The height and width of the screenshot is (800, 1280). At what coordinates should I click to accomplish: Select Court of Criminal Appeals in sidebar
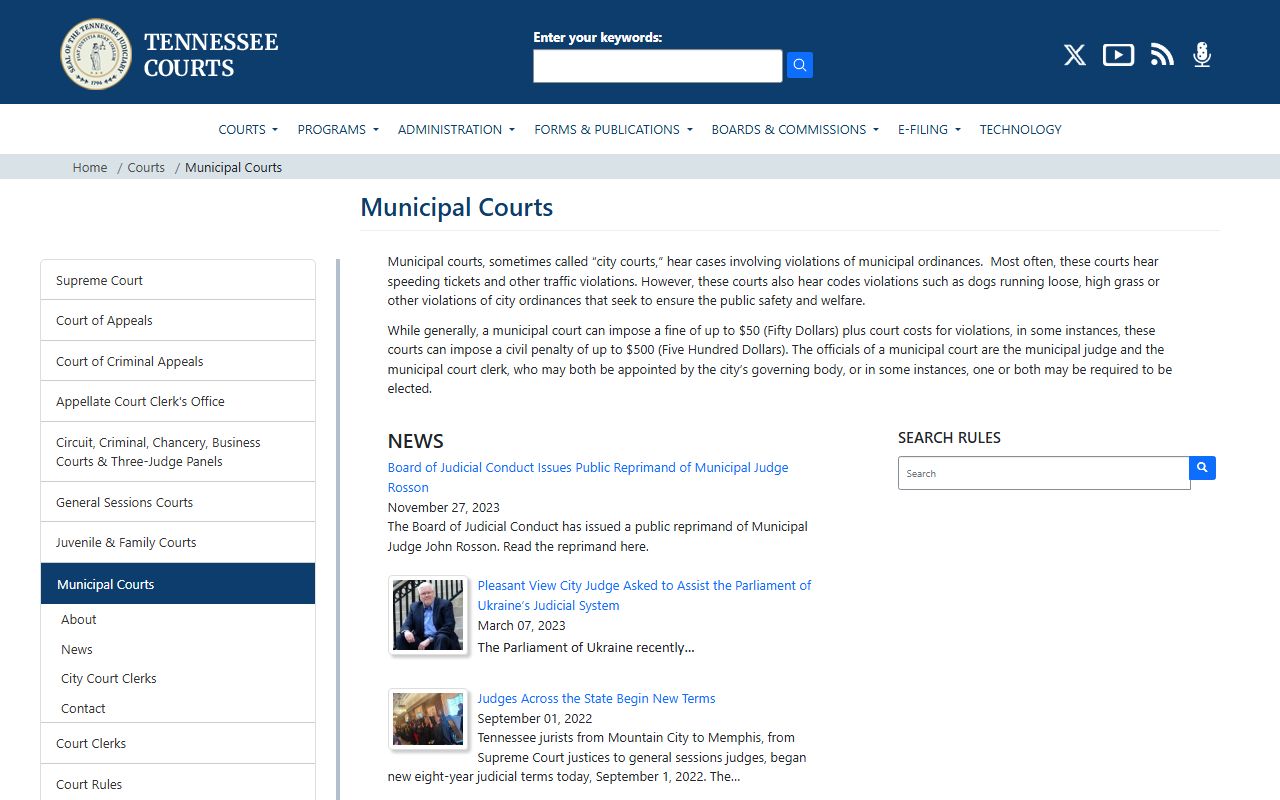click(x=178, y=361)
